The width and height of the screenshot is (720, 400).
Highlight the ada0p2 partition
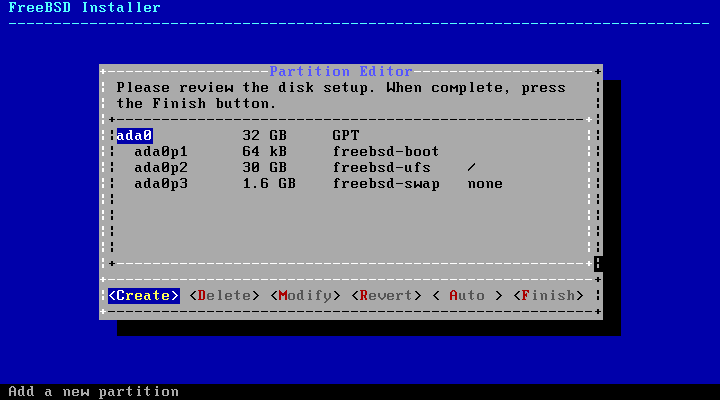pyautogui.click(x=161, y=167)
